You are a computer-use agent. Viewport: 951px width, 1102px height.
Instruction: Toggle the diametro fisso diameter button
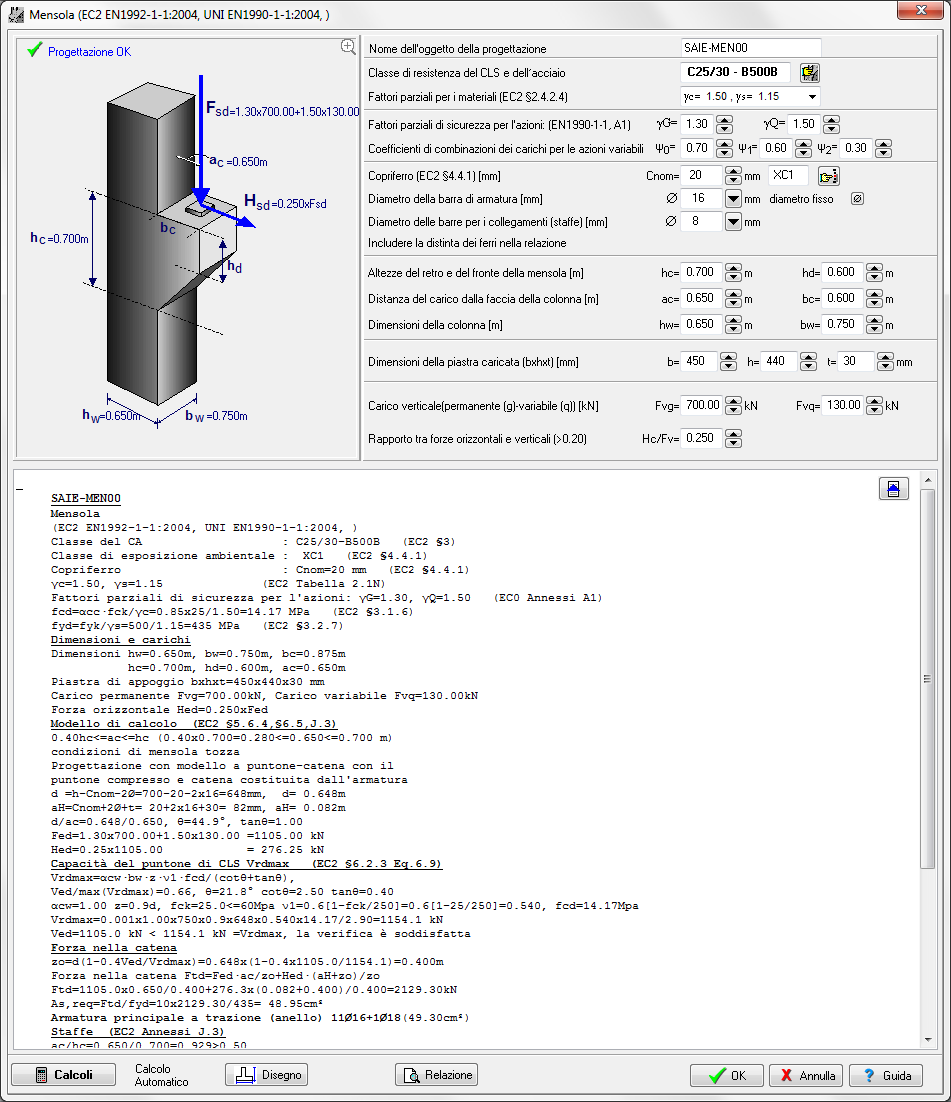(857, 199)
